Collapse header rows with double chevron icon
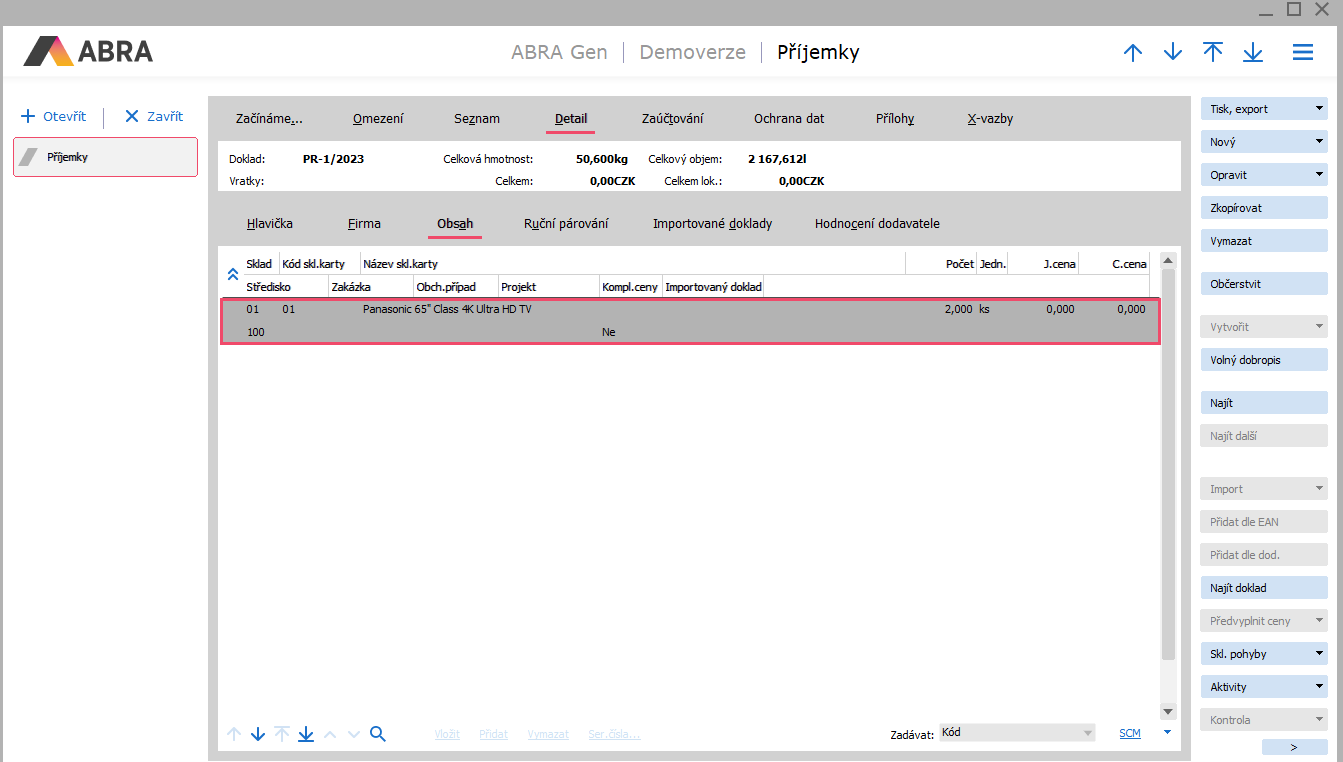The width and height of the screenshot is (1343, 762). [232, 273]
